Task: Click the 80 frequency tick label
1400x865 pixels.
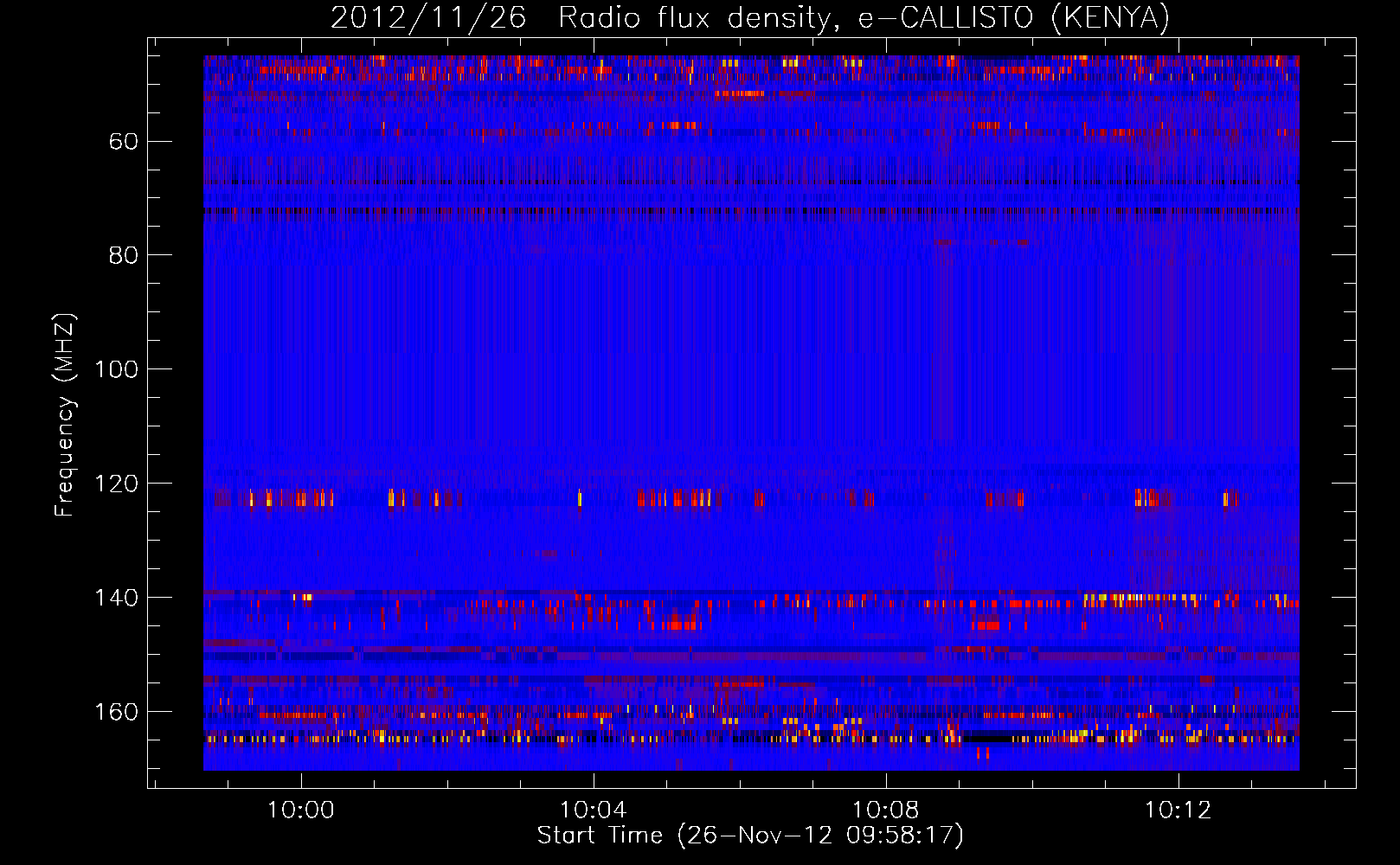Action: pyautogui.click(x=124, y=256)
